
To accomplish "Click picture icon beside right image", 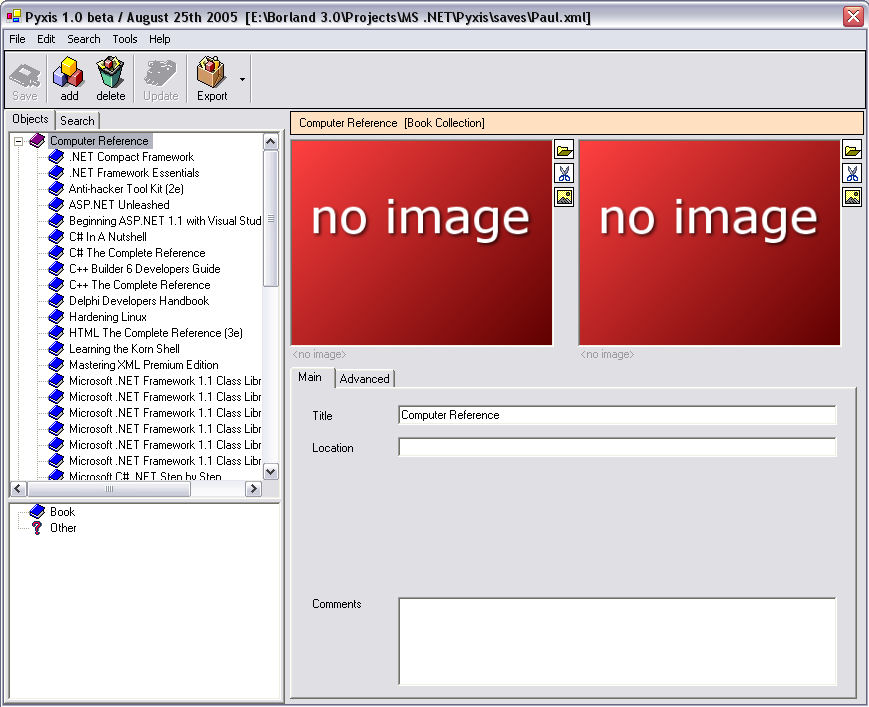I will pos(852,197).
